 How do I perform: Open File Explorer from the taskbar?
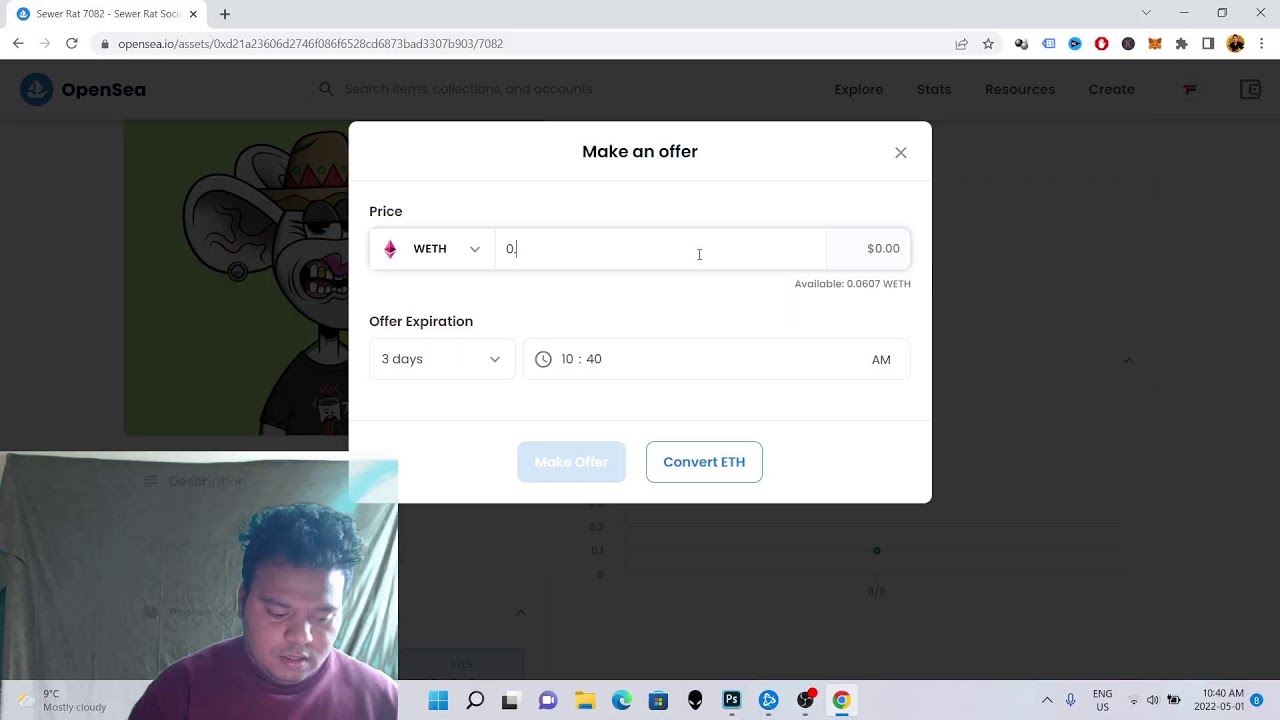pos(585,700)
